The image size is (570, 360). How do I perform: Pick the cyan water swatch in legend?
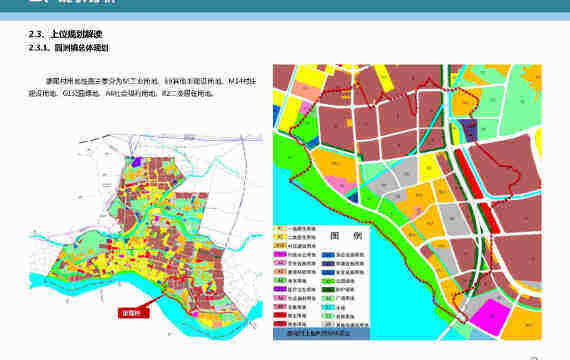[328, 307]
